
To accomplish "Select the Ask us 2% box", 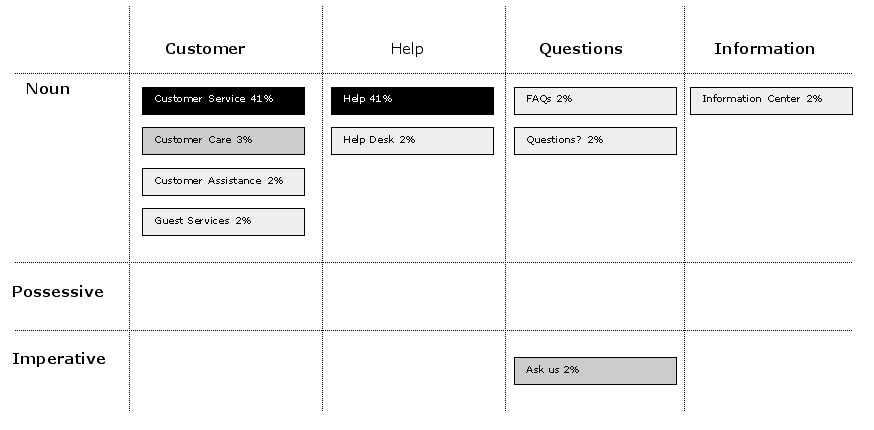I will (595, 371).
